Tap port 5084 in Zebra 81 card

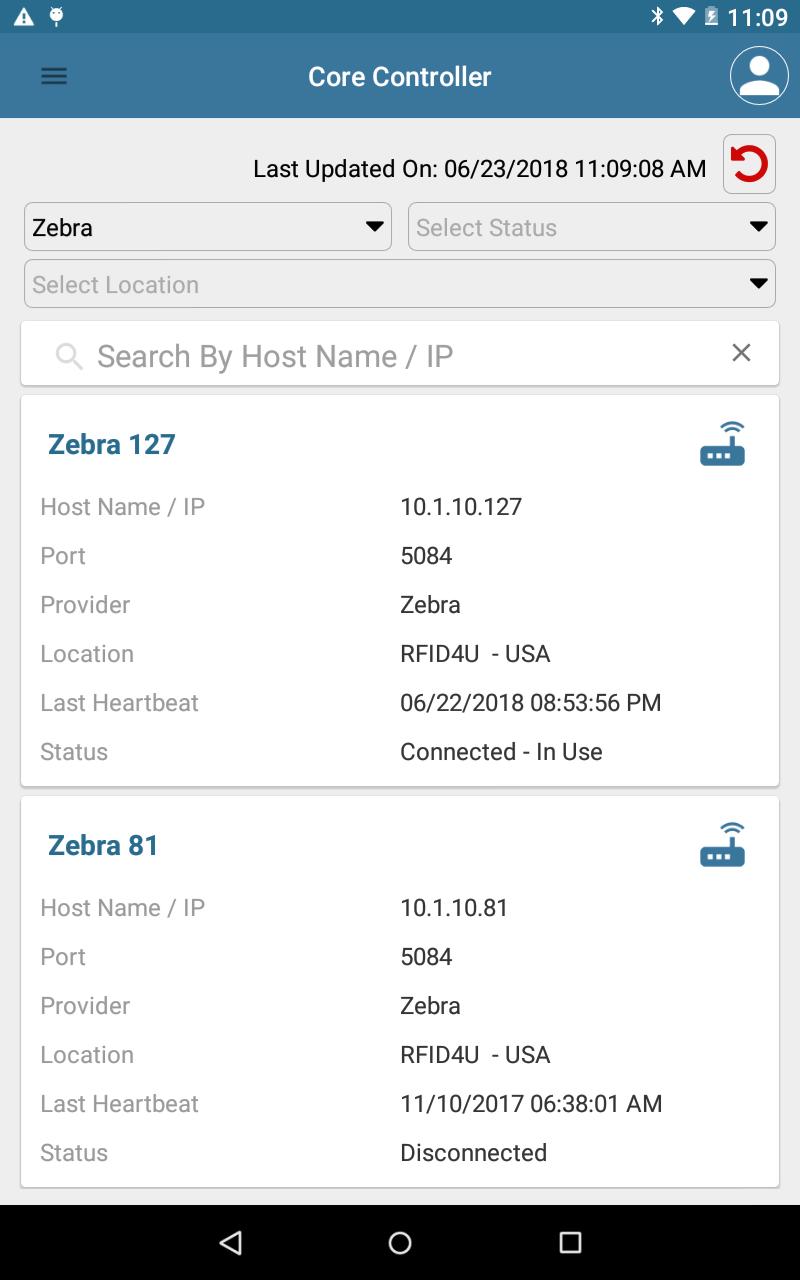[426, 957]
